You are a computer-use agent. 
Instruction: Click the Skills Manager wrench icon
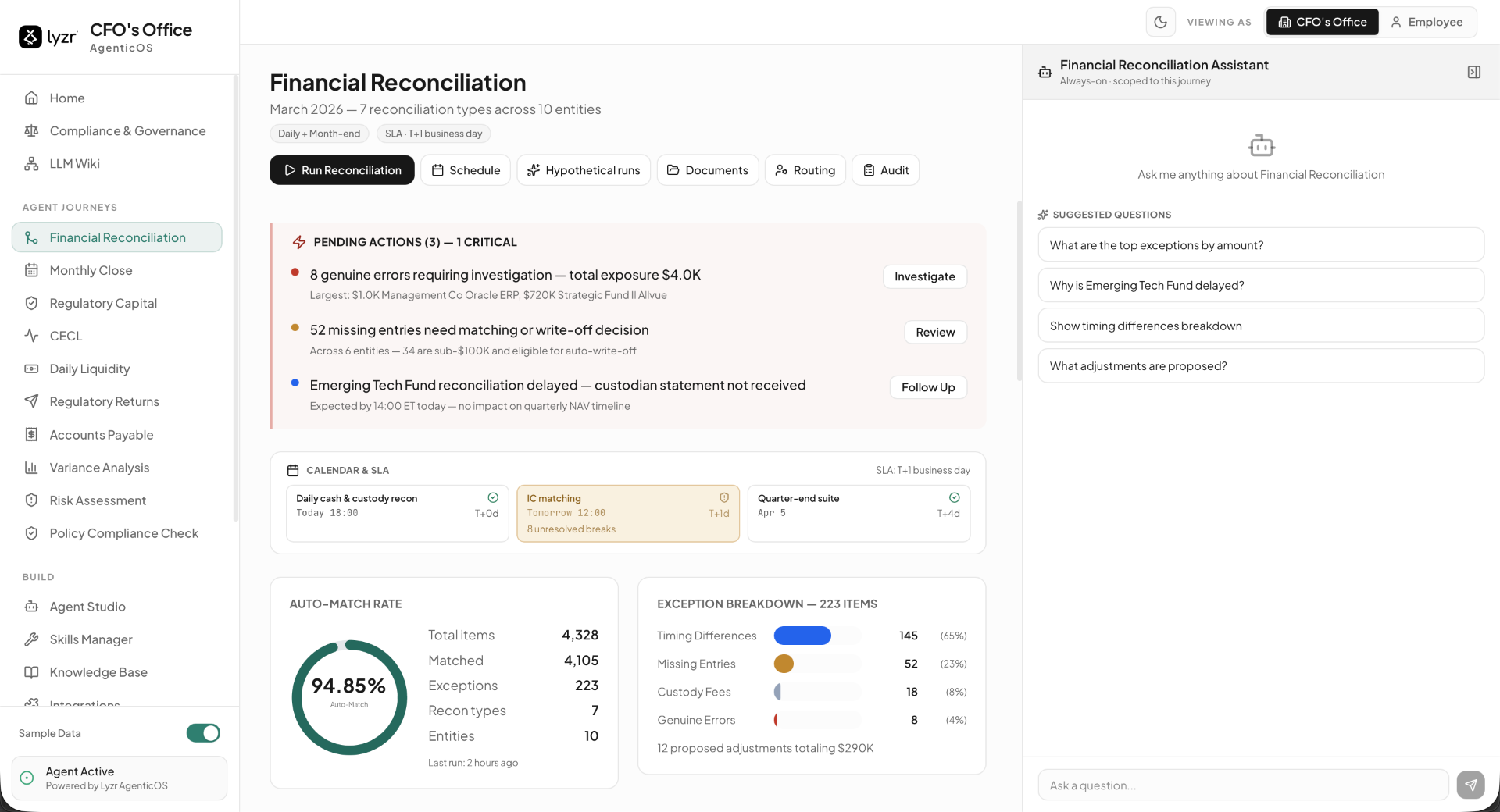click(x=31, y=639)
